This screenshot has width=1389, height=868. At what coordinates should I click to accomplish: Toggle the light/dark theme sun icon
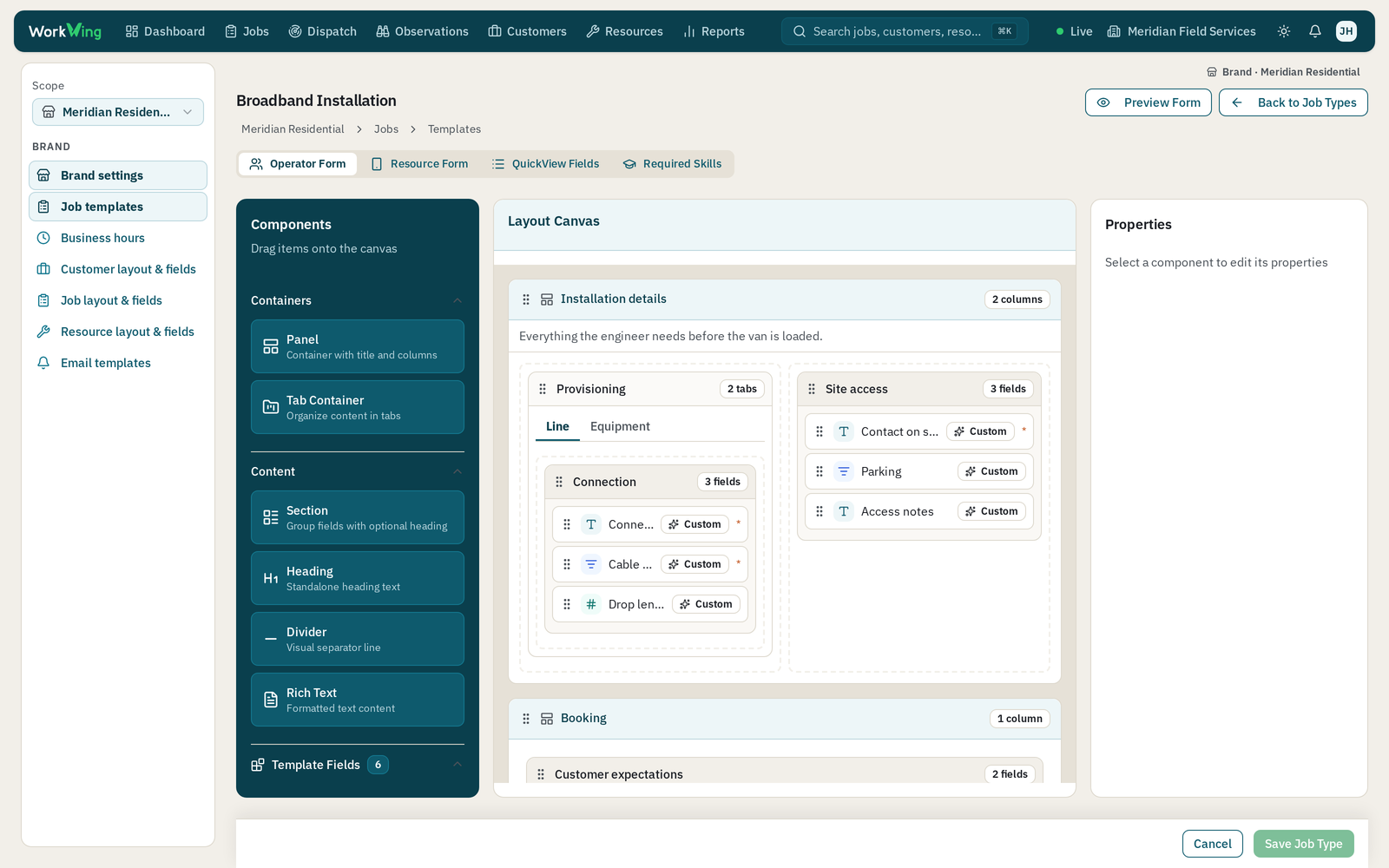tap(1284, 31)
